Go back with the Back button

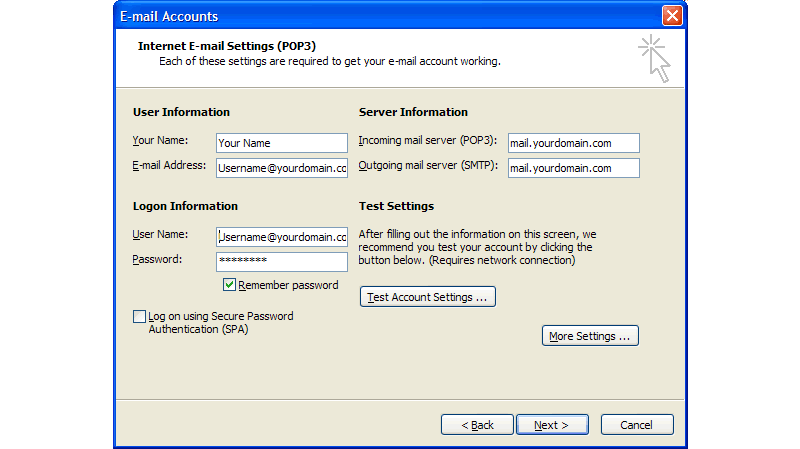coord(477,425)
